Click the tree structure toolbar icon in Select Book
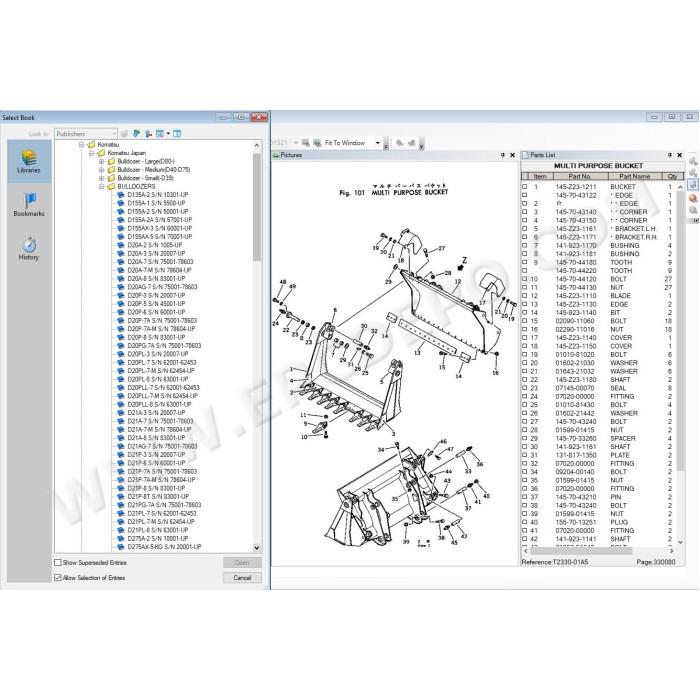Viewport: 700px width, 700px height. tap(148, 133)
